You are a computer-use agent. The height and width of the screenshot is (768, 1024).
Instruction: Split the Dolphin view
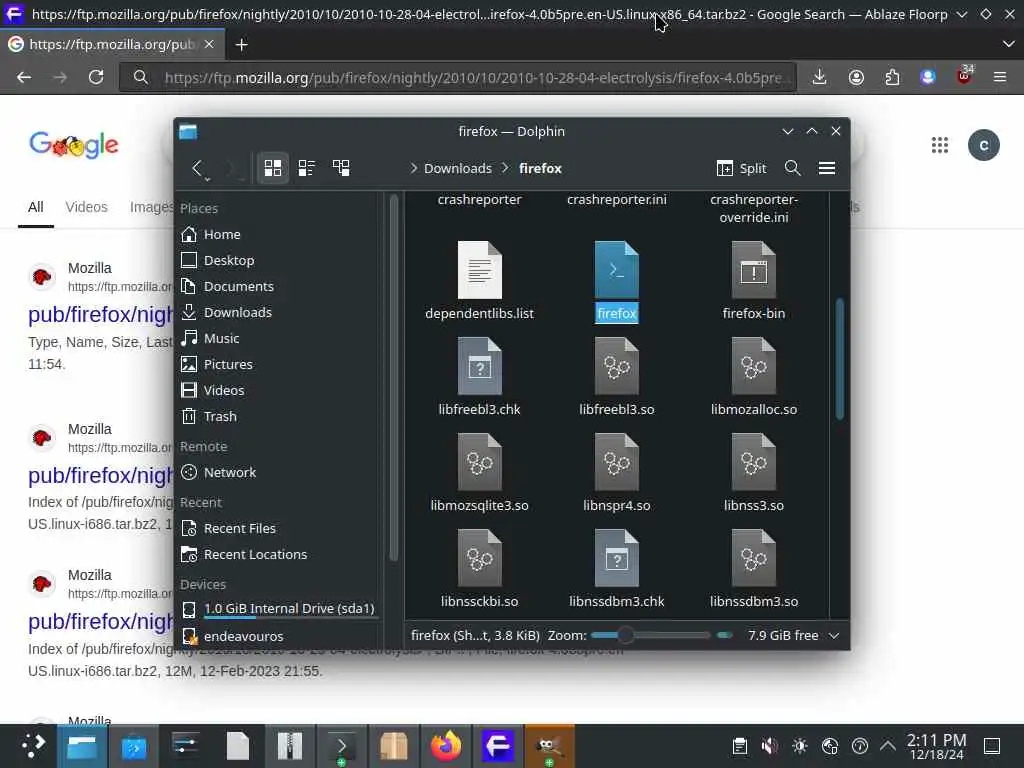coord(741,168)
